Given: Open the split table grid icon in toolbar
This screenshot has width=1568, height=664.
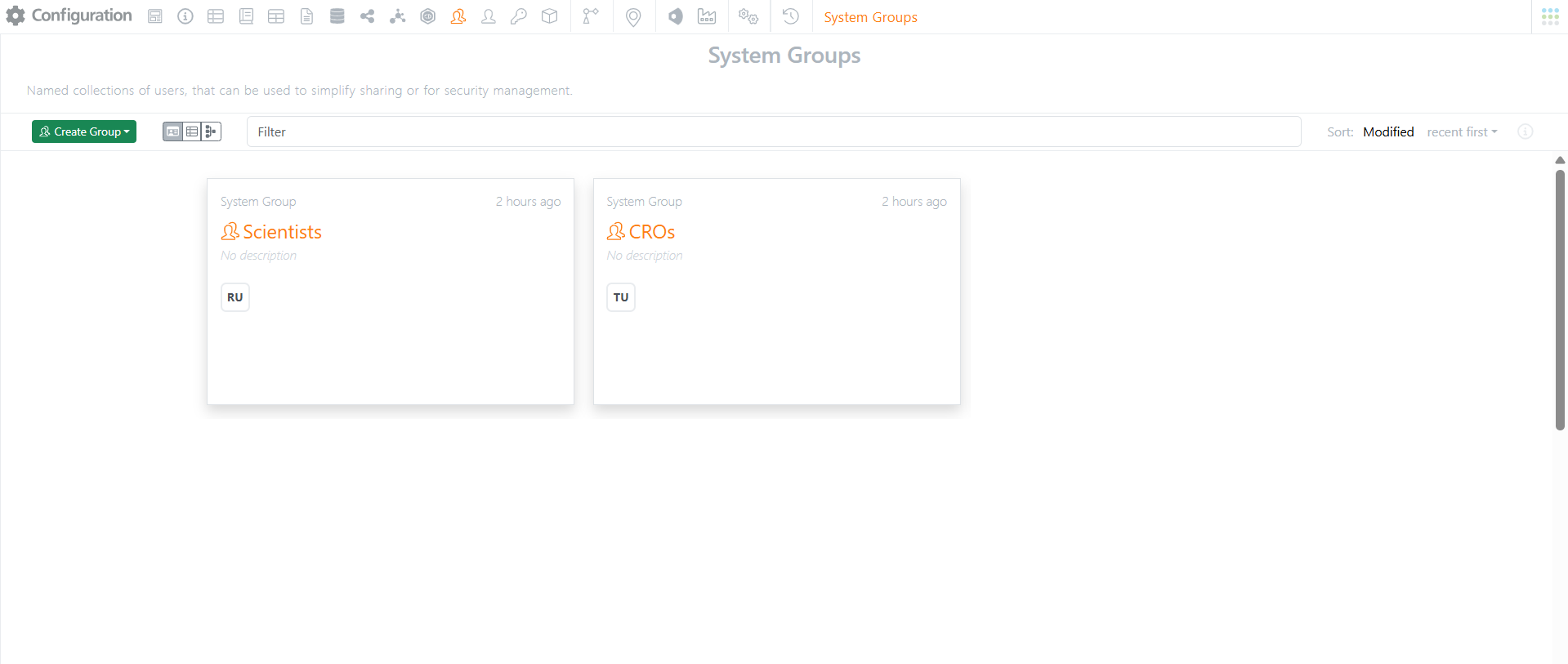Looking at the screenshot, I should tap(276, 16).
